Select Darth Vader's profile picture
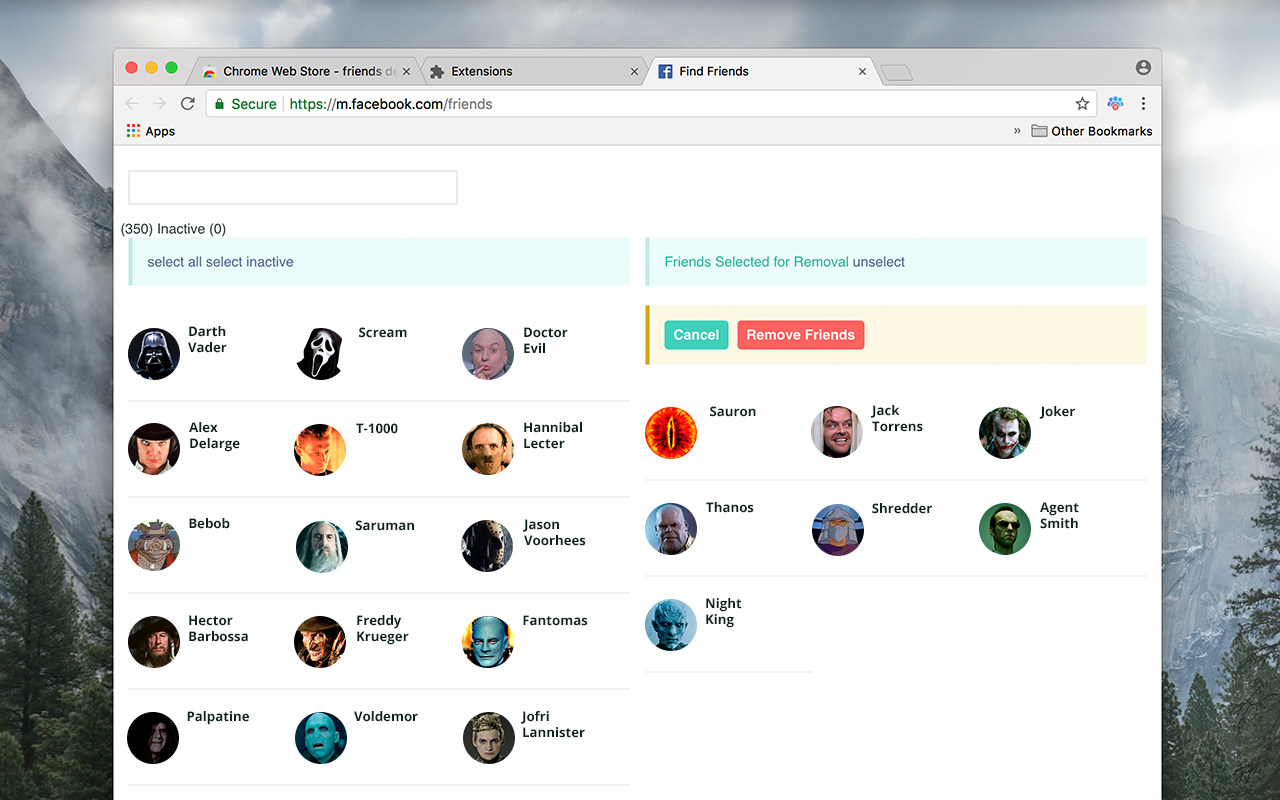 (154, 354)
